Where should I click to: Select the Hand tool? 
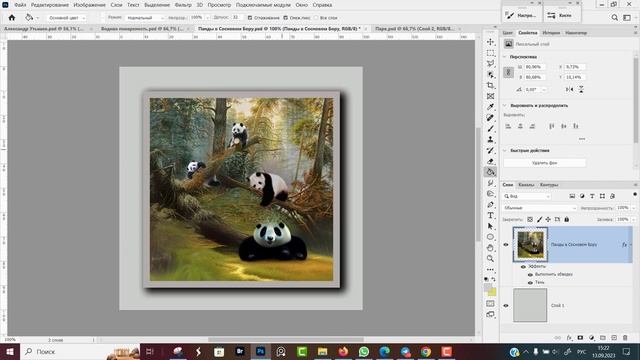pyautogui.click(x=490, y=248)
